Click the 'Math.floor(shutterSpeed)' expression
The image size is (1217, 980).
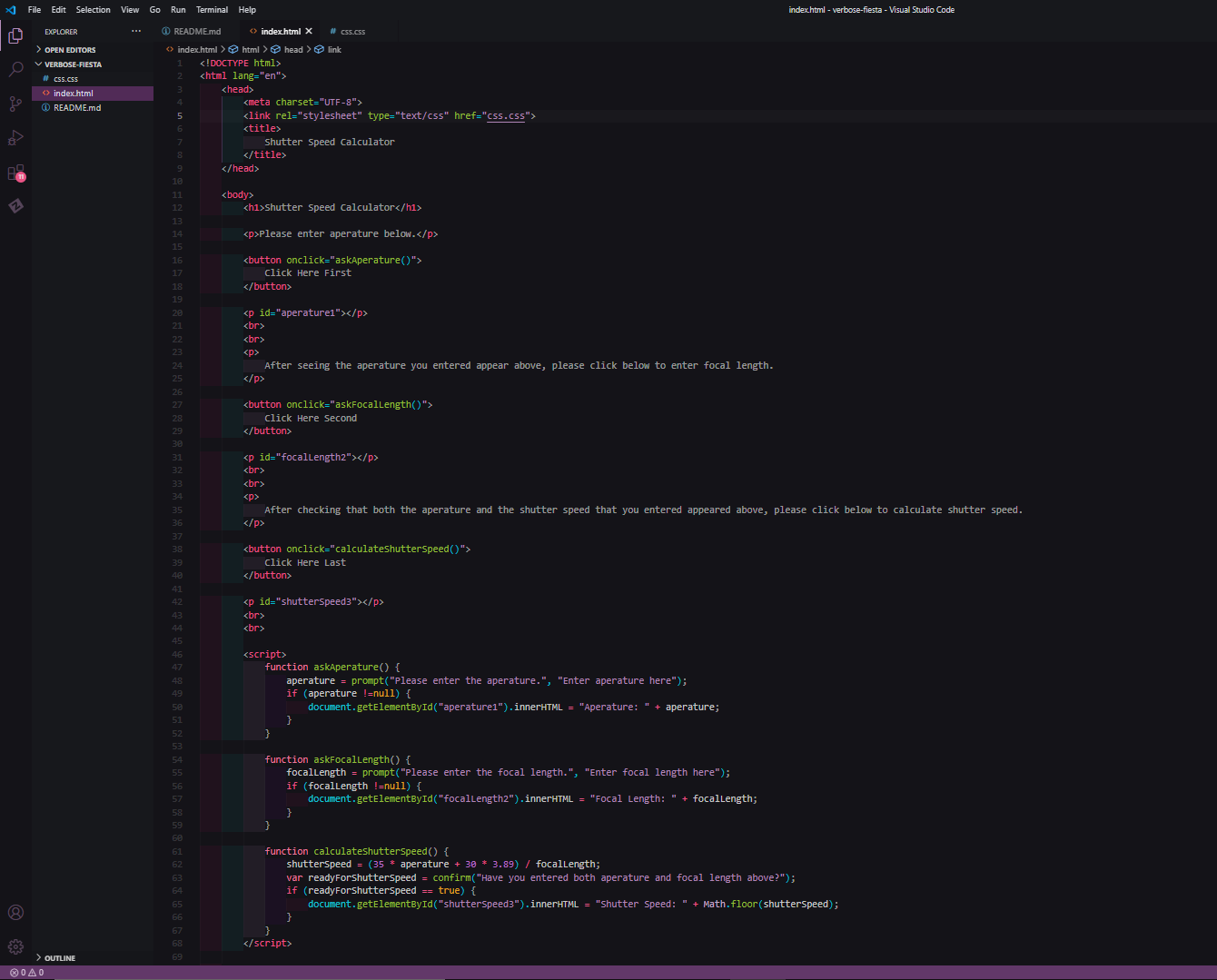pyautogui.click(x=770, y=905)
